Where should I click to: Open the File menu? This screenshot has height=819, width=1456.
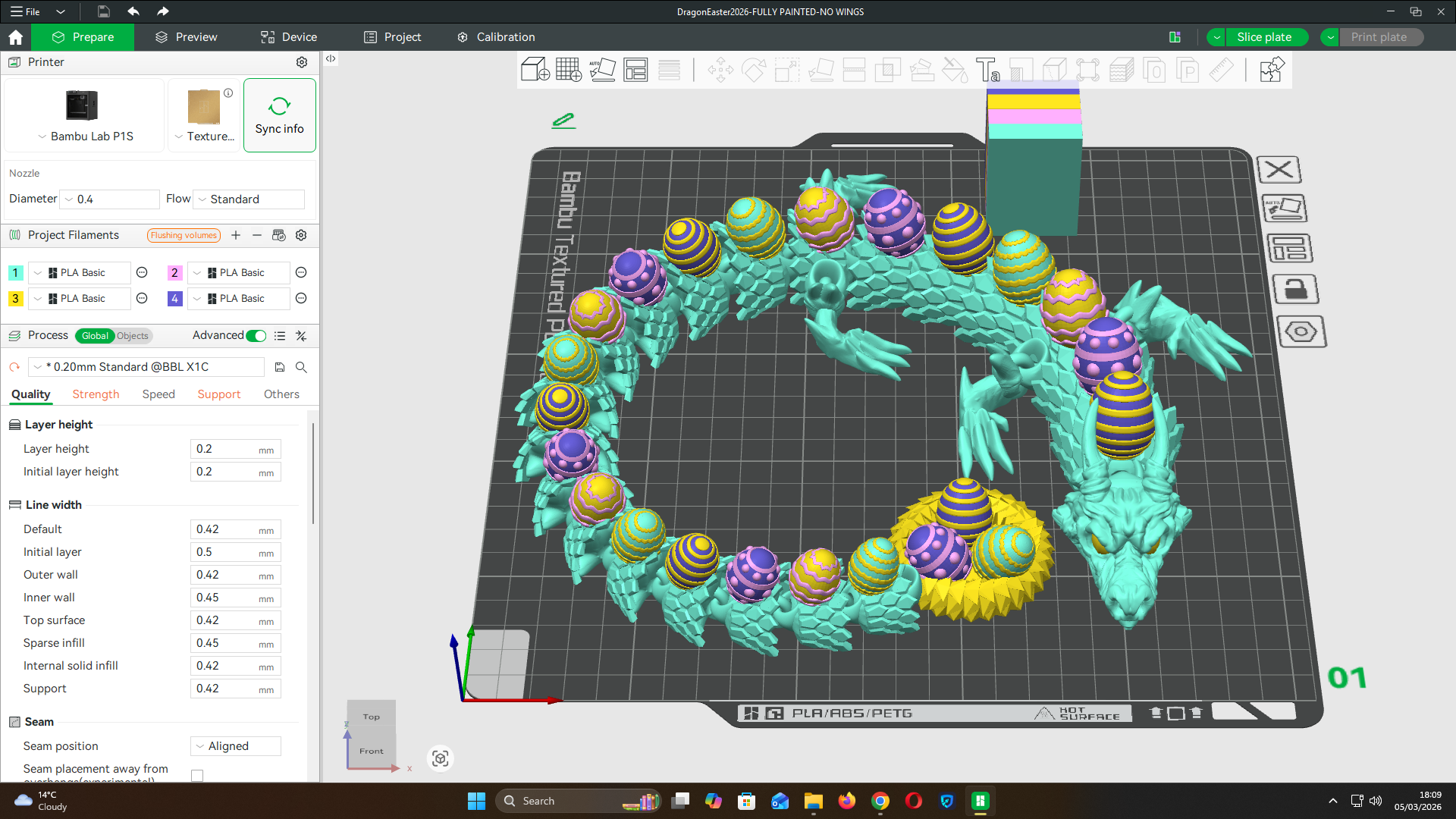(x=25, y=11)
